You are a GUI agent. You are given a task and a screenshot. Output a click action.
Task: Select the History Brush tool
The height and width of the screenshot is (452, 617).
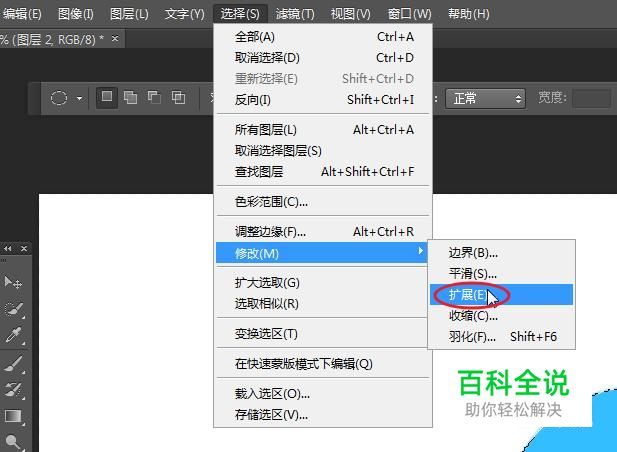[13, 390]
